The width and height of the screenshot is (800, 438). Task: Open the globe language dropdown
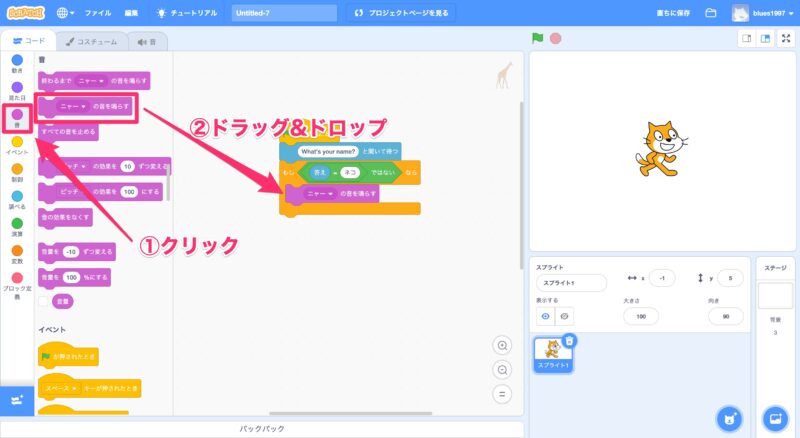pos(67,13)
